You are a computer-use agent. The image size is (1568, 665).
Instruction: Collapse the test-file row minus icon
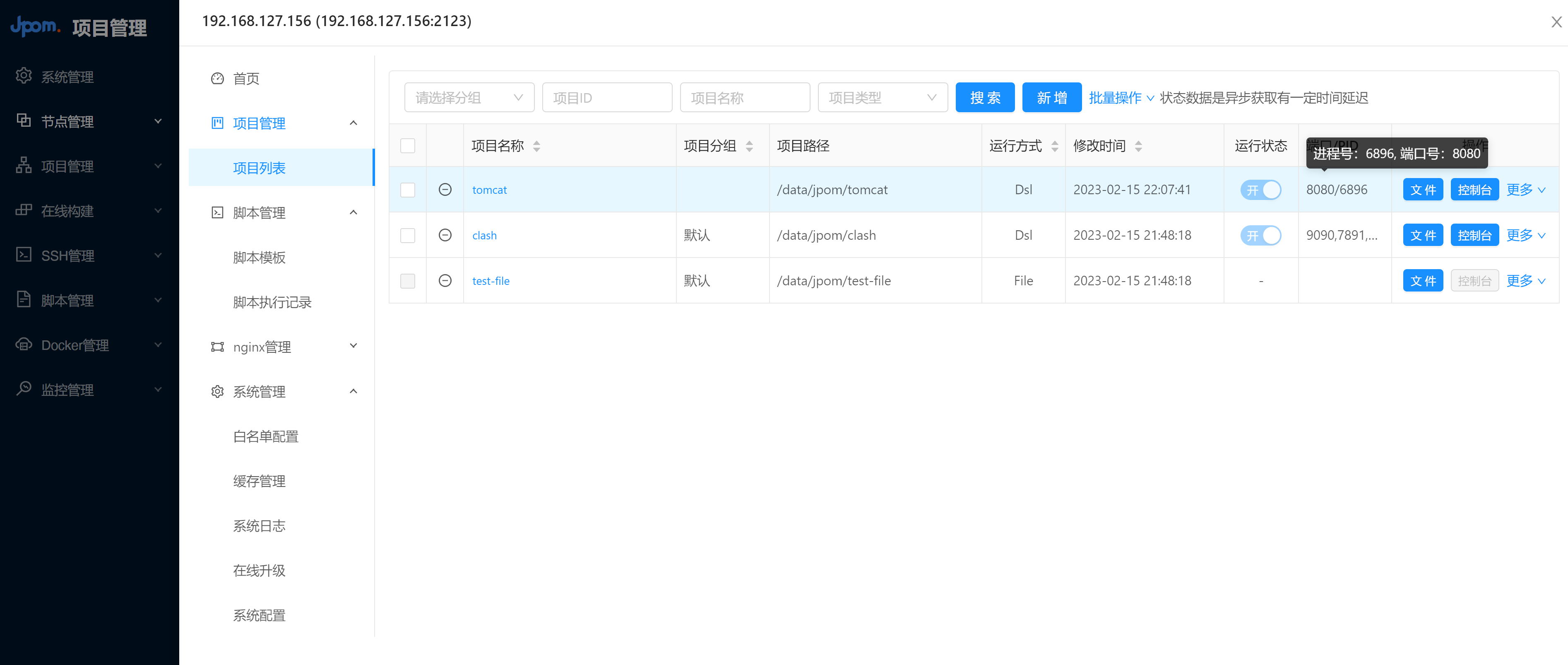pos(445,280)
